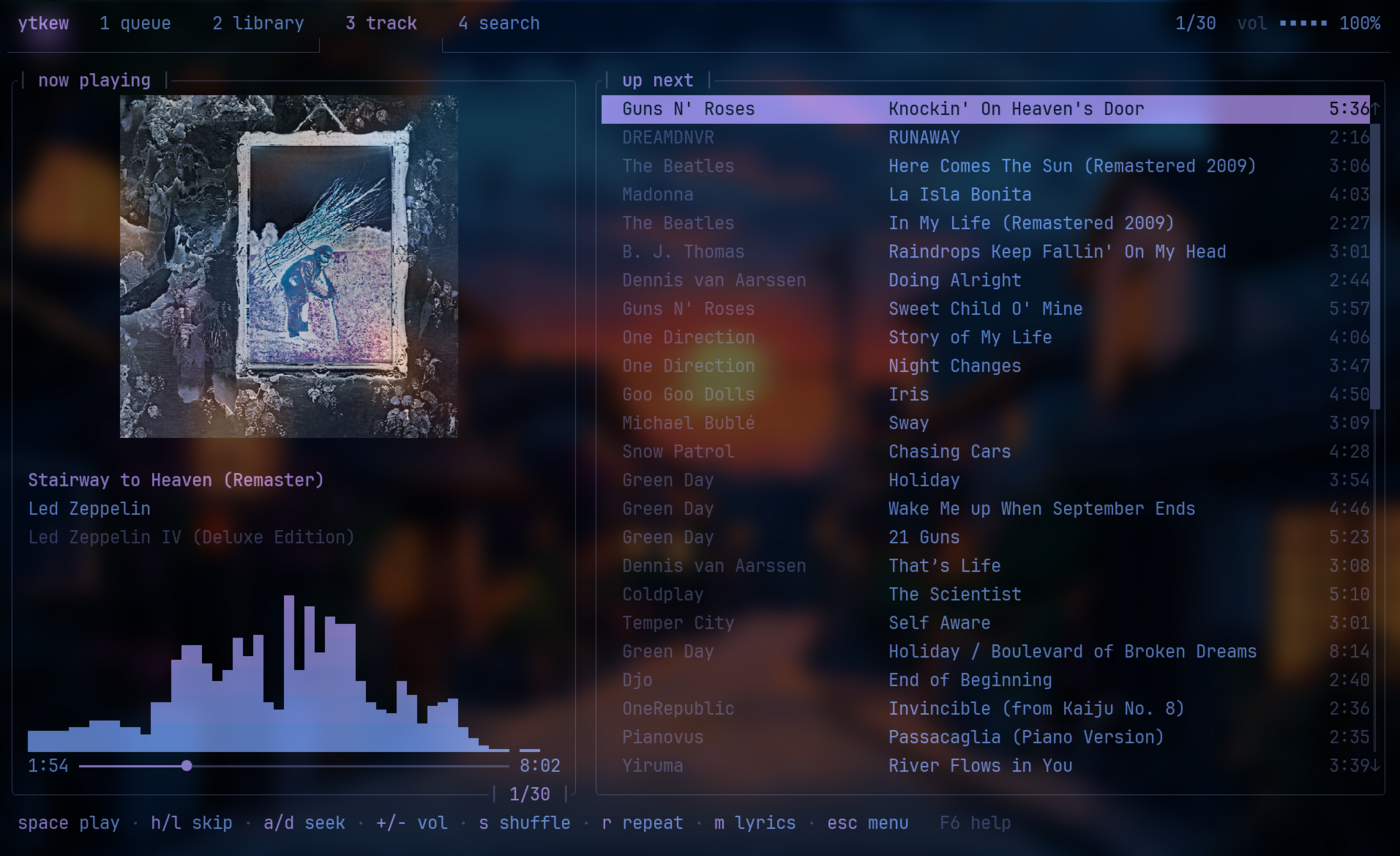Click esc menu in the footer
Image resolution: width=1400 pixels, height=856 pixels.
coord(868,823)
